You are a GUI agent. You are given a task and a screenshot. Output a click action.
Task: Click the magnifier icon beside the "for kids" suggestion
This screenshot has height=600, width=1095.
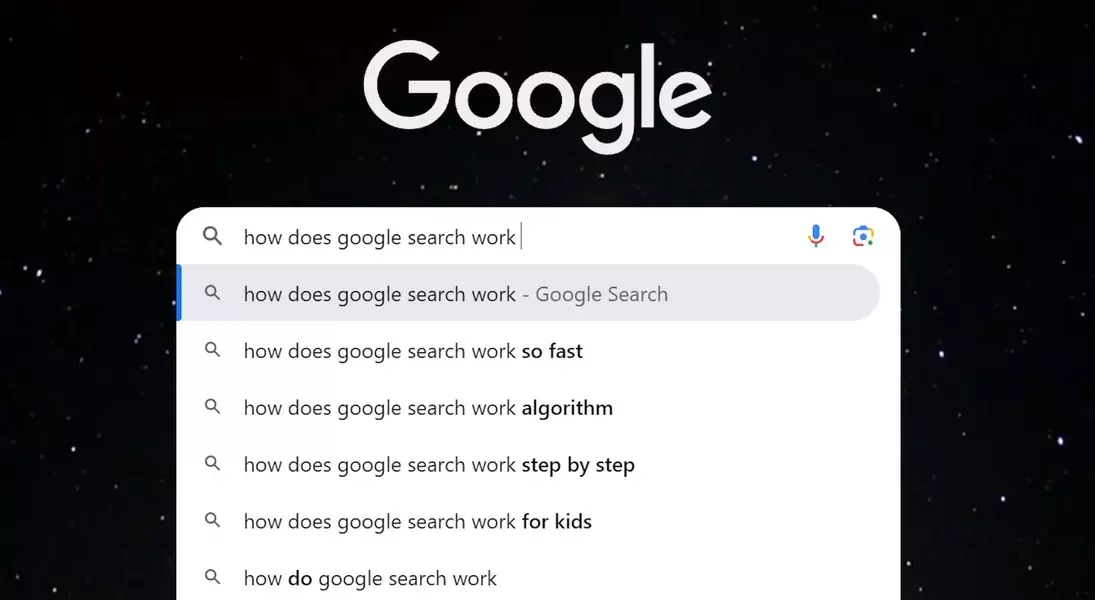(x=212, y=521)
